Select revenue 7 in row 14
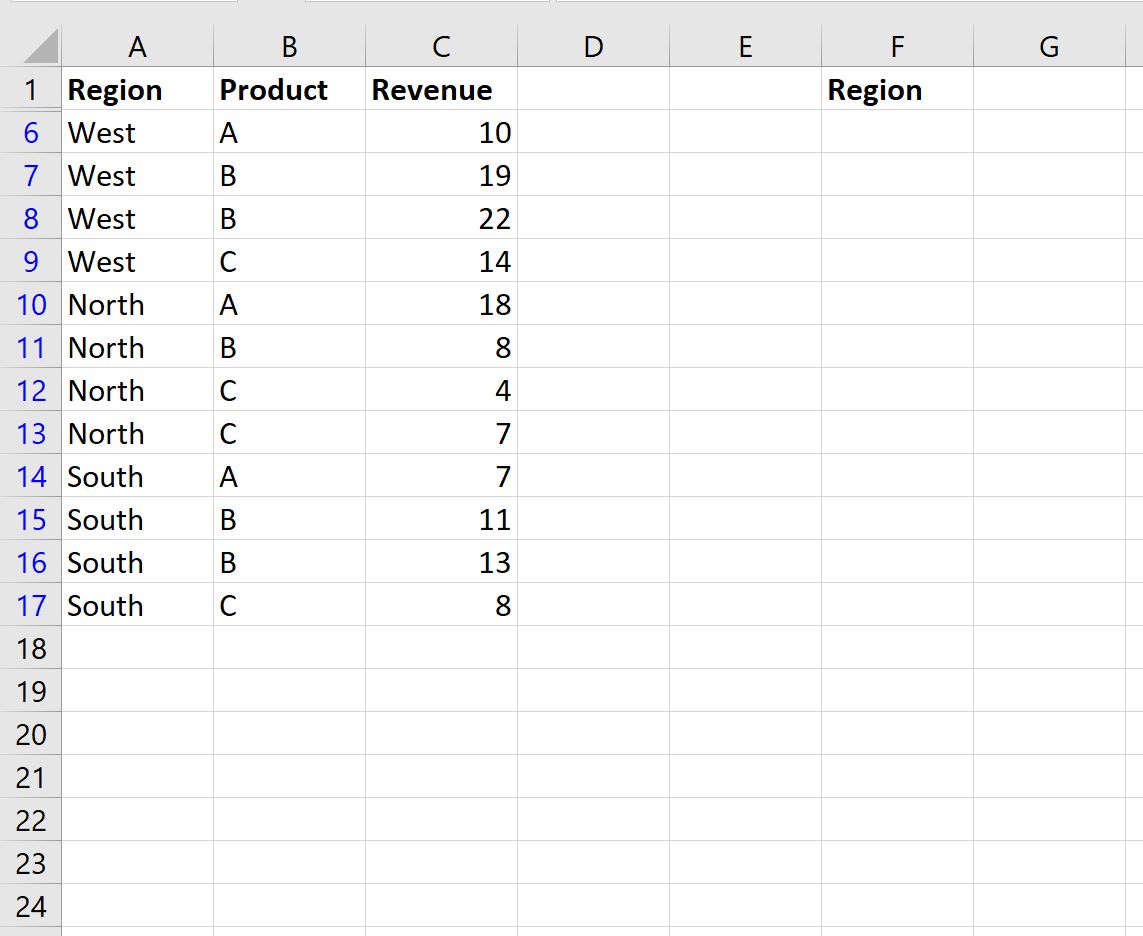Screen dimensions: 1143x936 tap(441, 476)
